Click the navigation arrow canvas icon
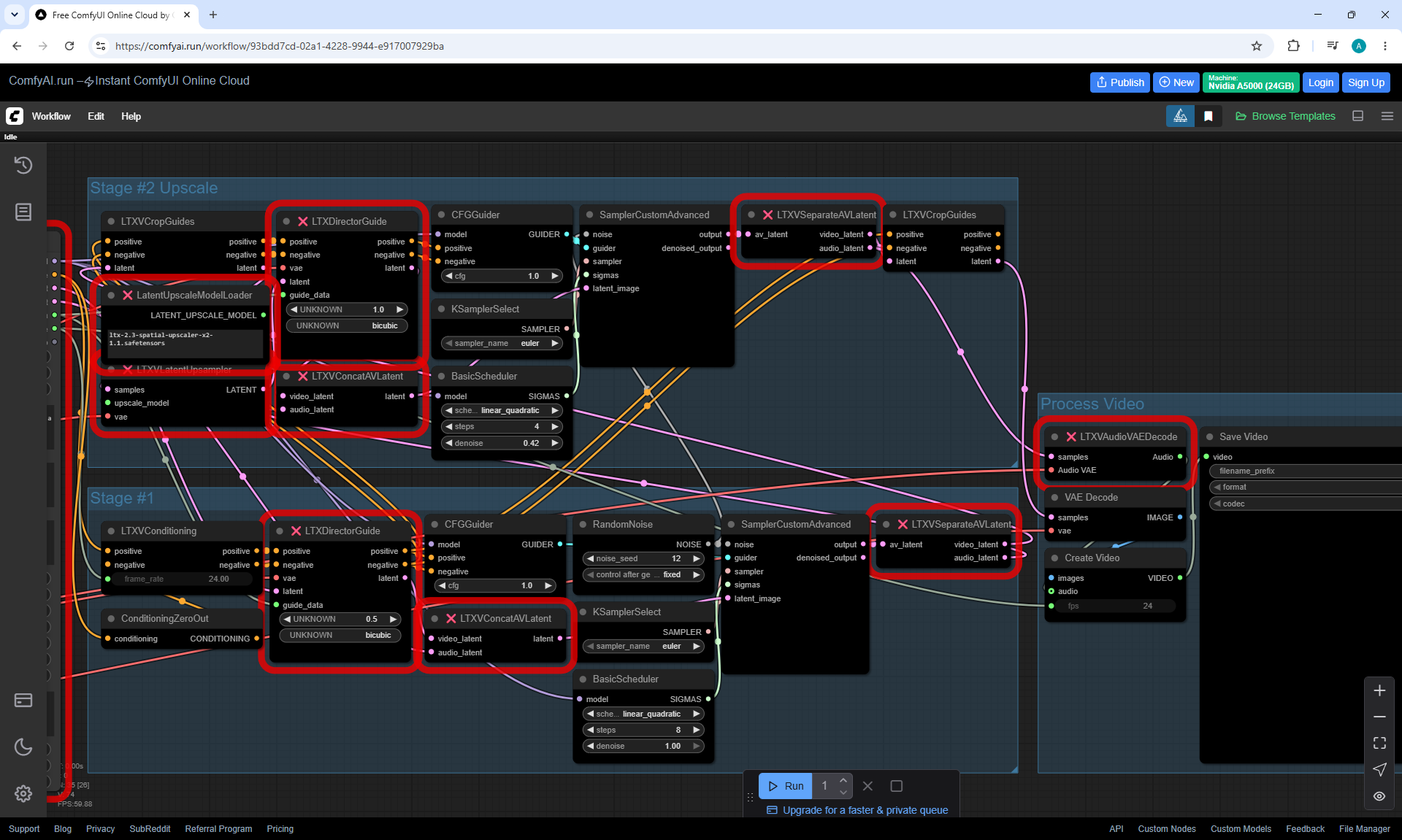 1379,769
